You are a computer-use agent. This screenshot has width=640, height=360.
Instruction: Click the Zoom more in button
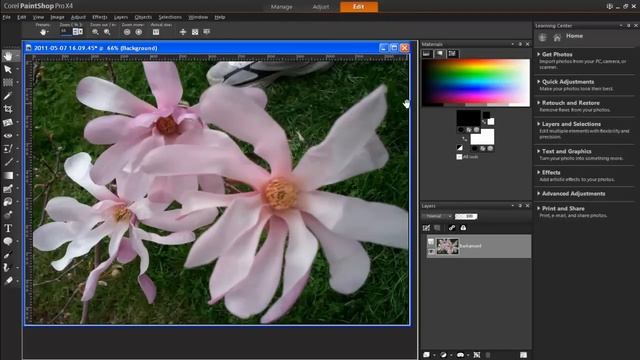click(139, 32)
